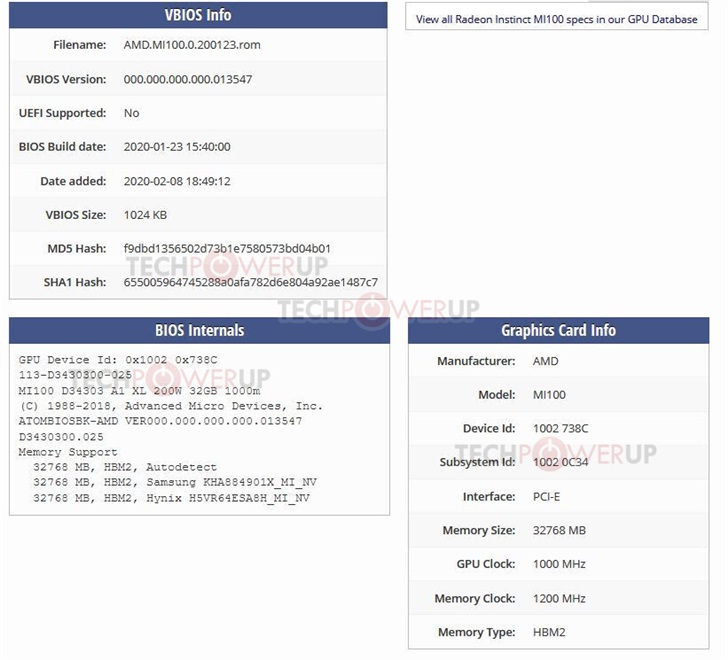Click Model value MI100
Image resolution: width=728 pixels, height=660 pixels.
click(549, 395)
